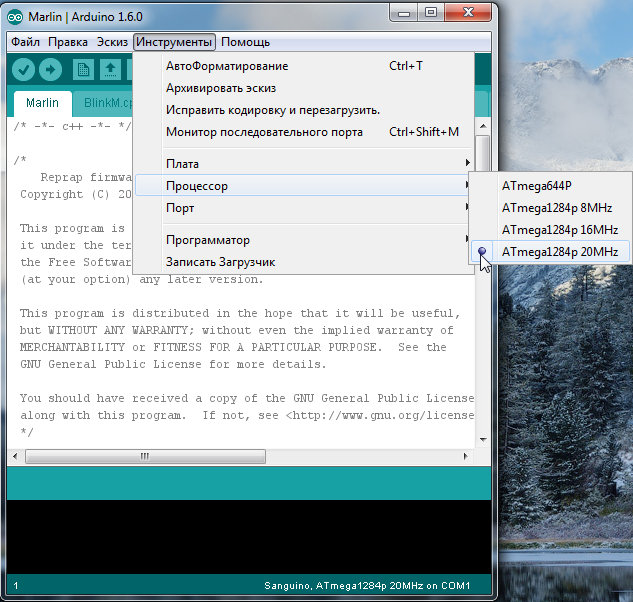Pick the ATmega644P processor
The height and width of the screenshot is (602, 633).
[543, 185]
